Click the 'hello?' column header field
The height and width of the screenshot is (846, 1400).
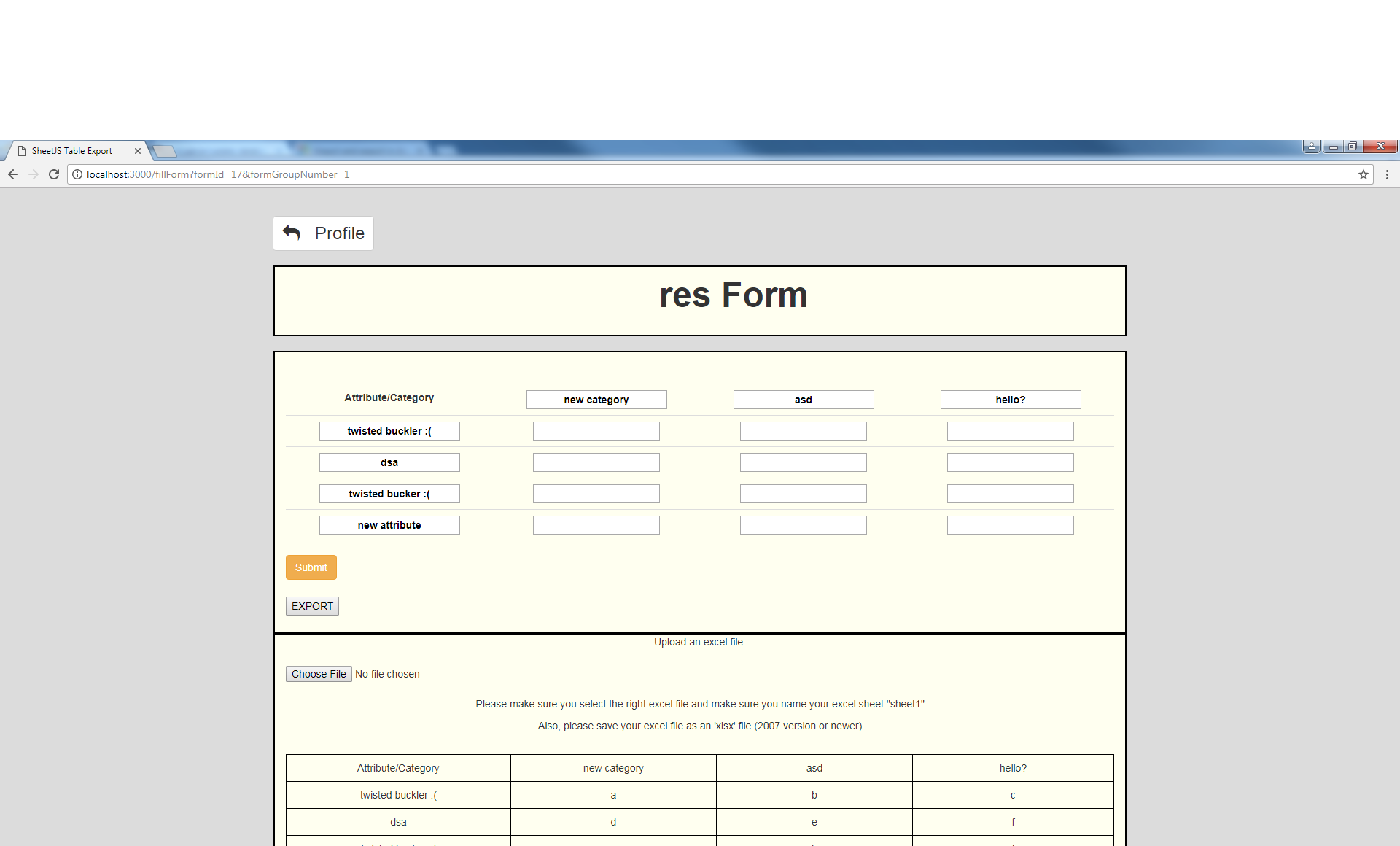click(1011, 400)
